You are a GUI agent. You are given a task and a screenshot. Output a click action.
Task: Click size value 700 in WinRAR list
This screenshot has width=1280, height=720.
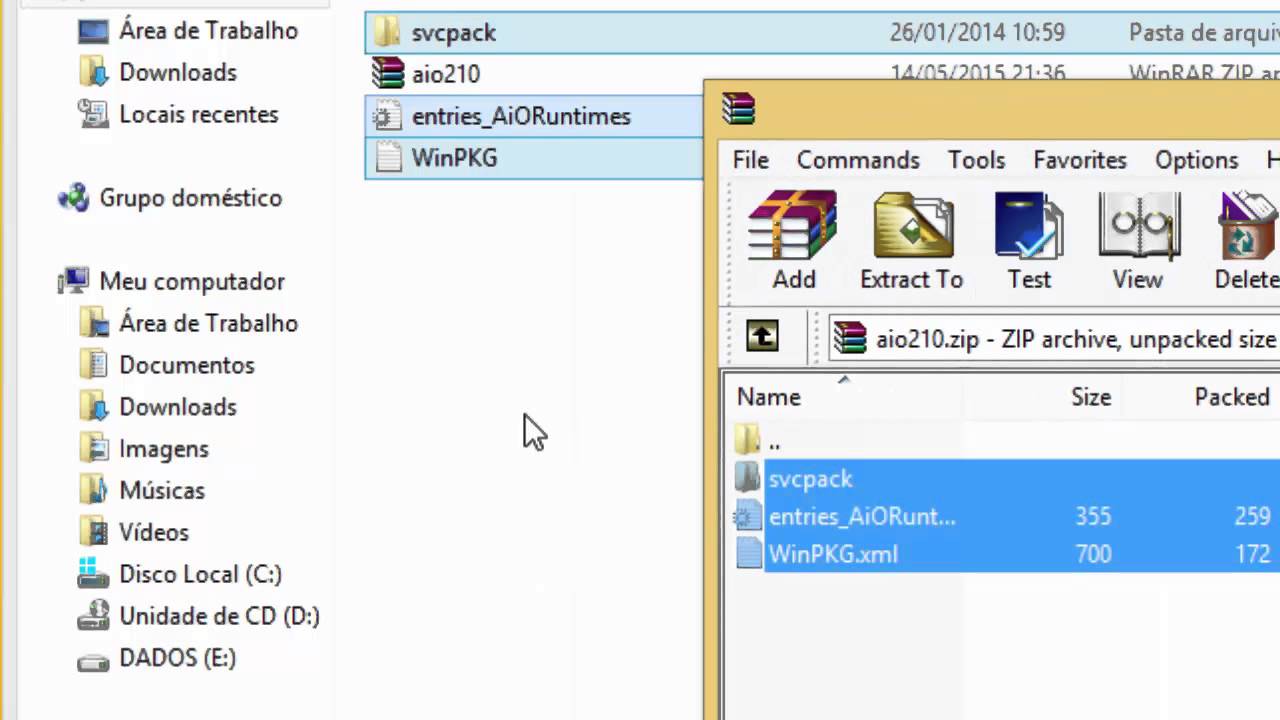pos(1093,554)
